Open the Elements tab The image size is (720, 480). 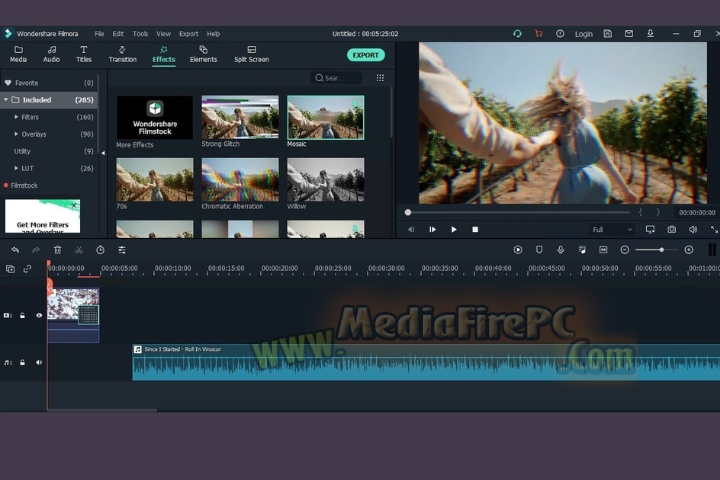203,54
